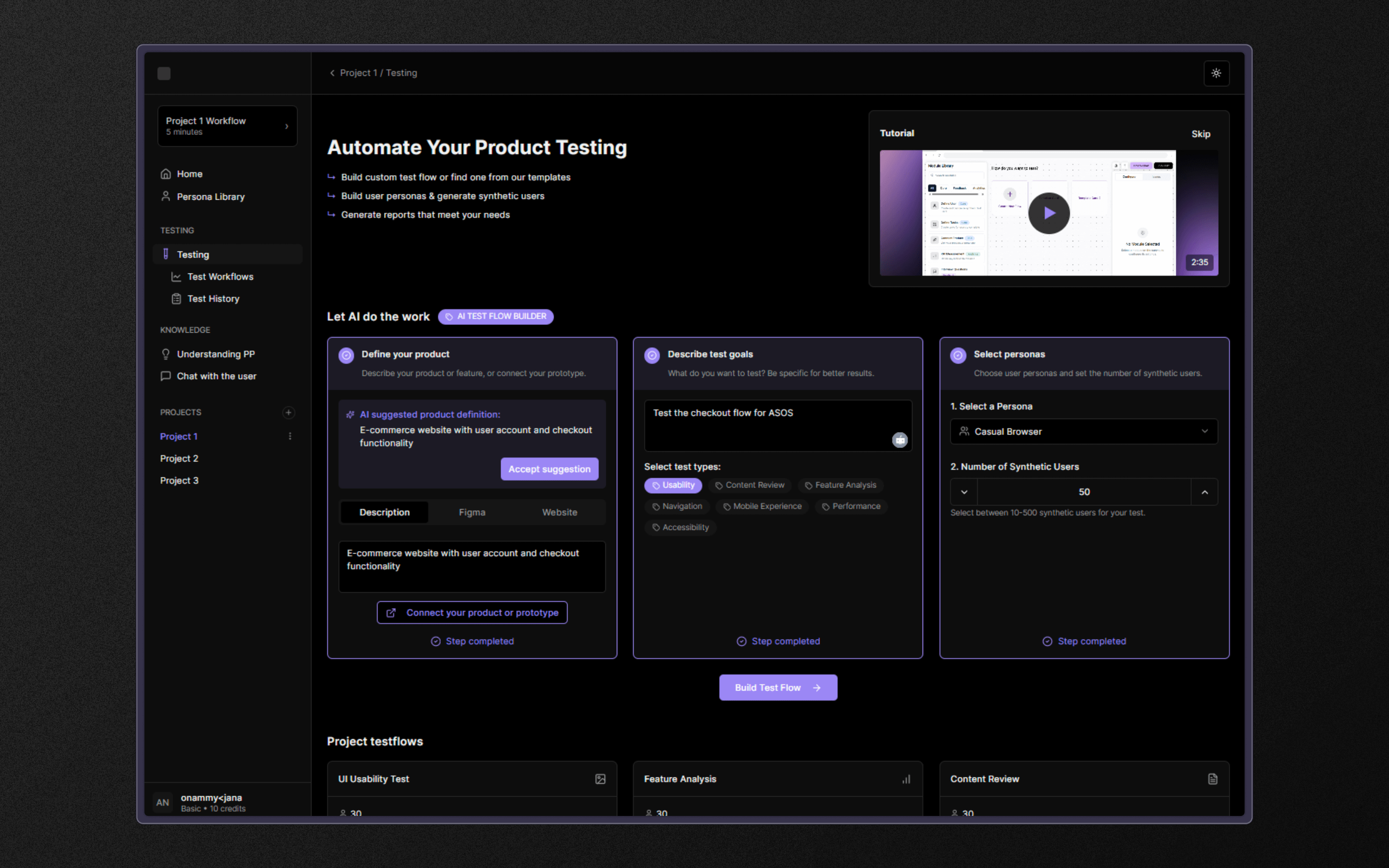The image size is (1389, 868).
Task: Click Describe test goals step circle icon
Action: tap(652, 355)
